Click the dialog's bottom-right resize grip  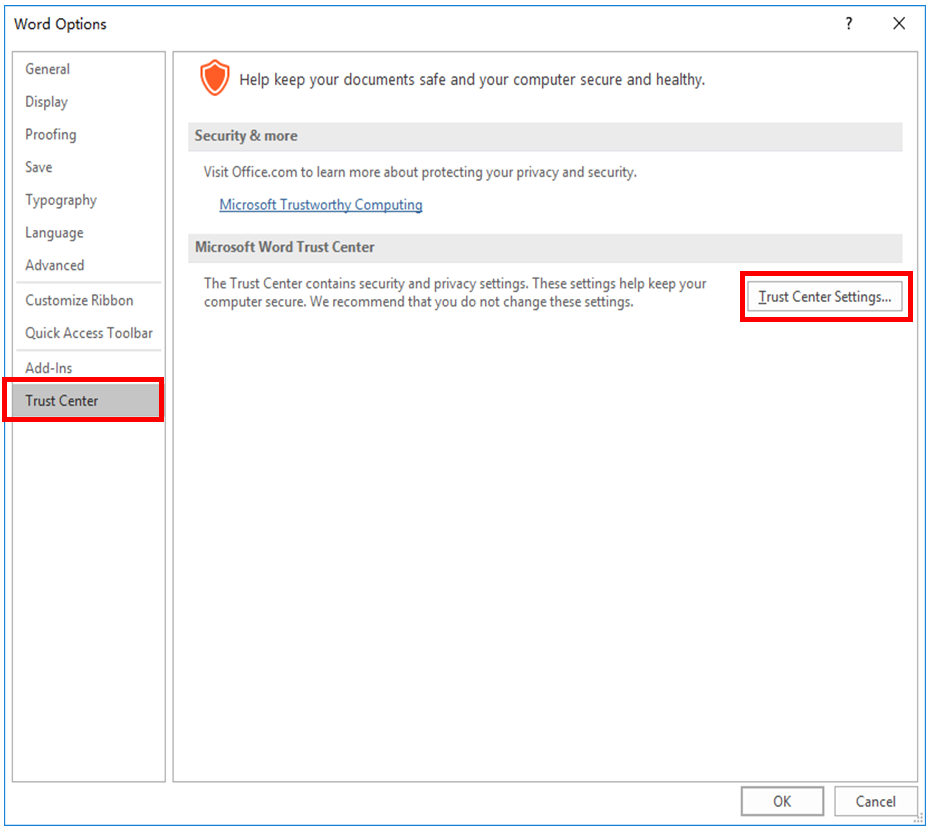click(x=919, y=818)
